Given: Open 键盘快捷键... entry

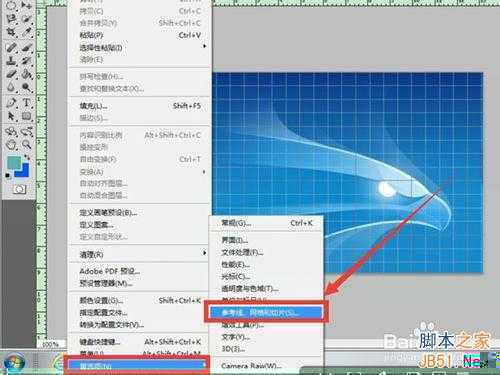Looking at the screenshot, I should point(140,342).
